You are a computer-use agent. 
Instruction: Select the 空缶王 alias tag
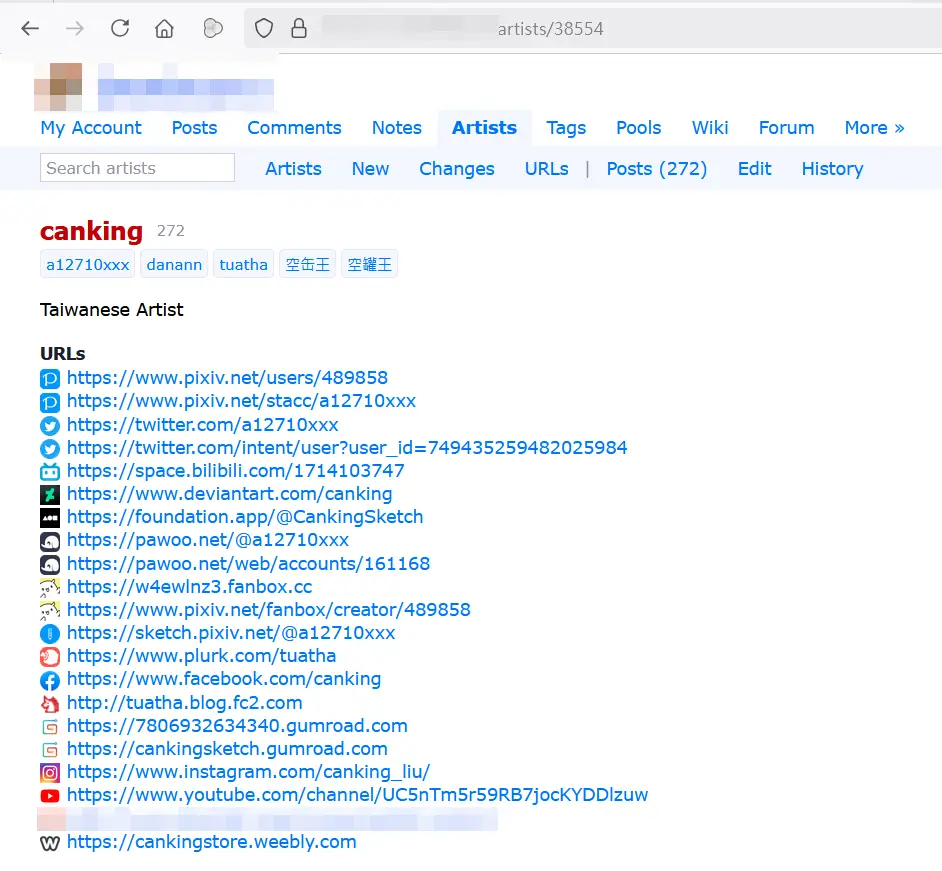point(308,264)
